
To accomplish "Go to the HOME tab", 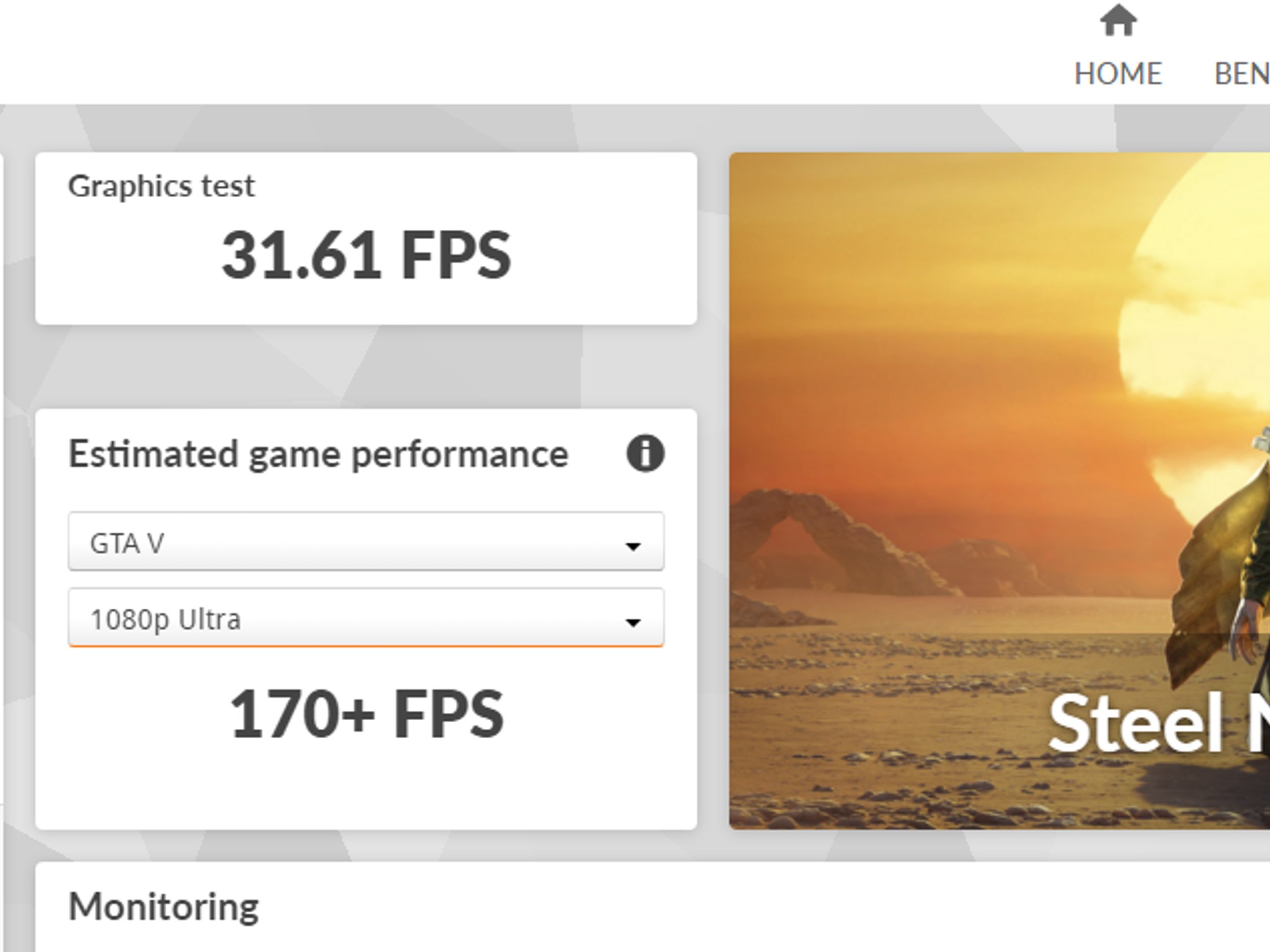I will [1118, 74].
